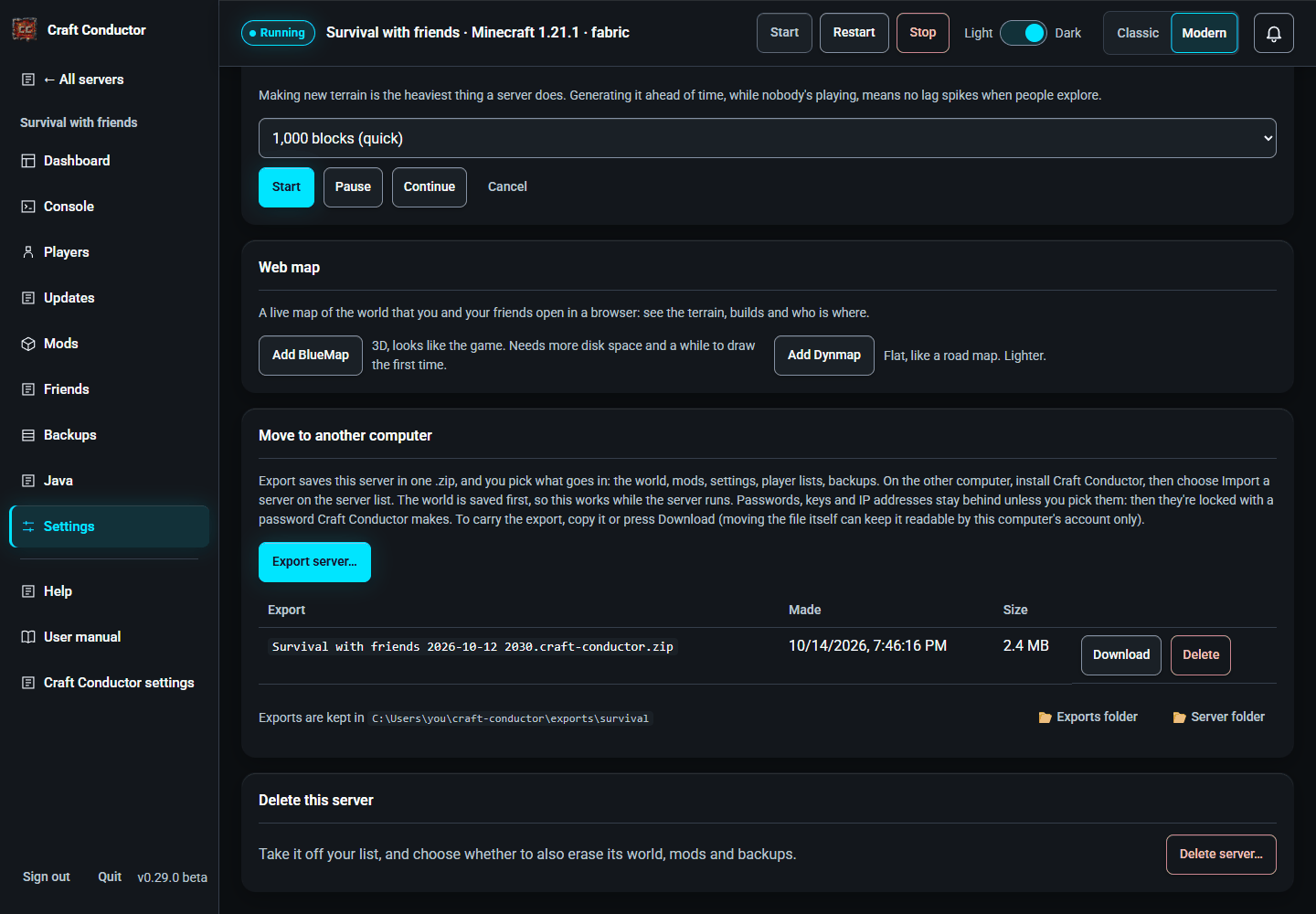The image size is (1316, 914).
Task: Click the header Start server button
Action: click(784, 33)
